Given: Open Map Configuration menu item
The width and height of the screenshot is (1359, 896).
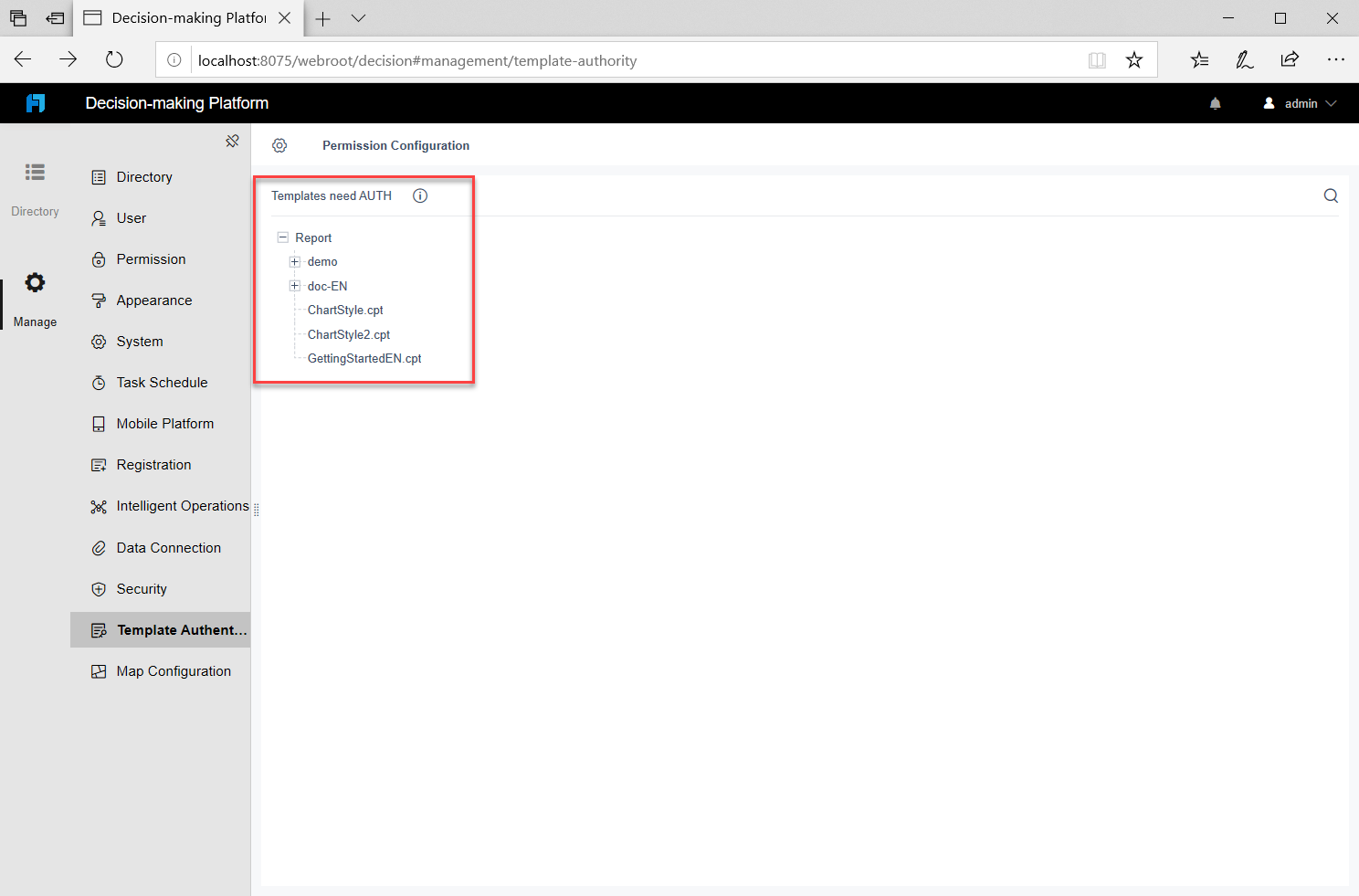Looking at the screenshot, I should [160, 671].
